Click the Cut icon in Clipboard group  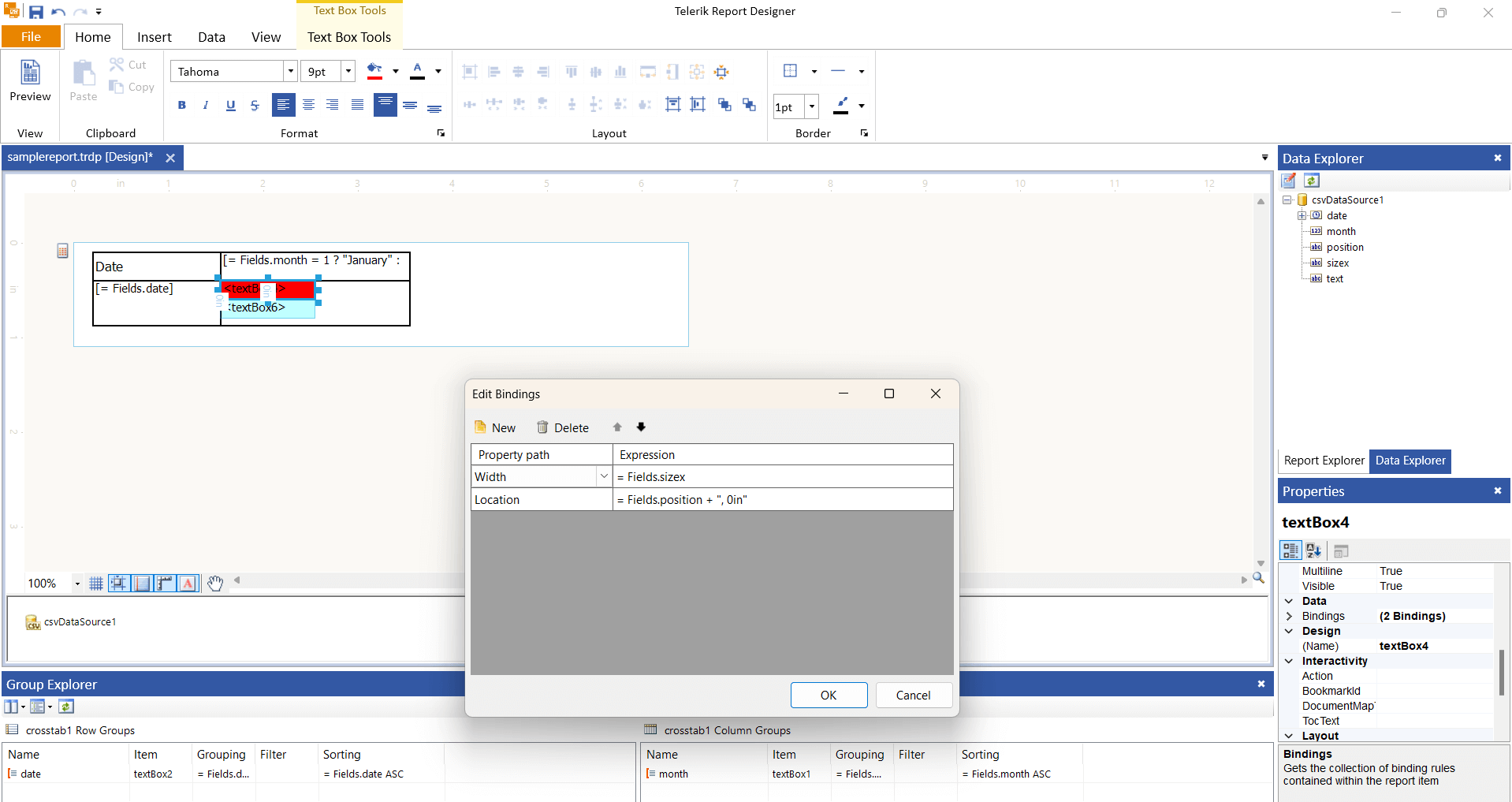pyautogui.click(x=117, y=65)
